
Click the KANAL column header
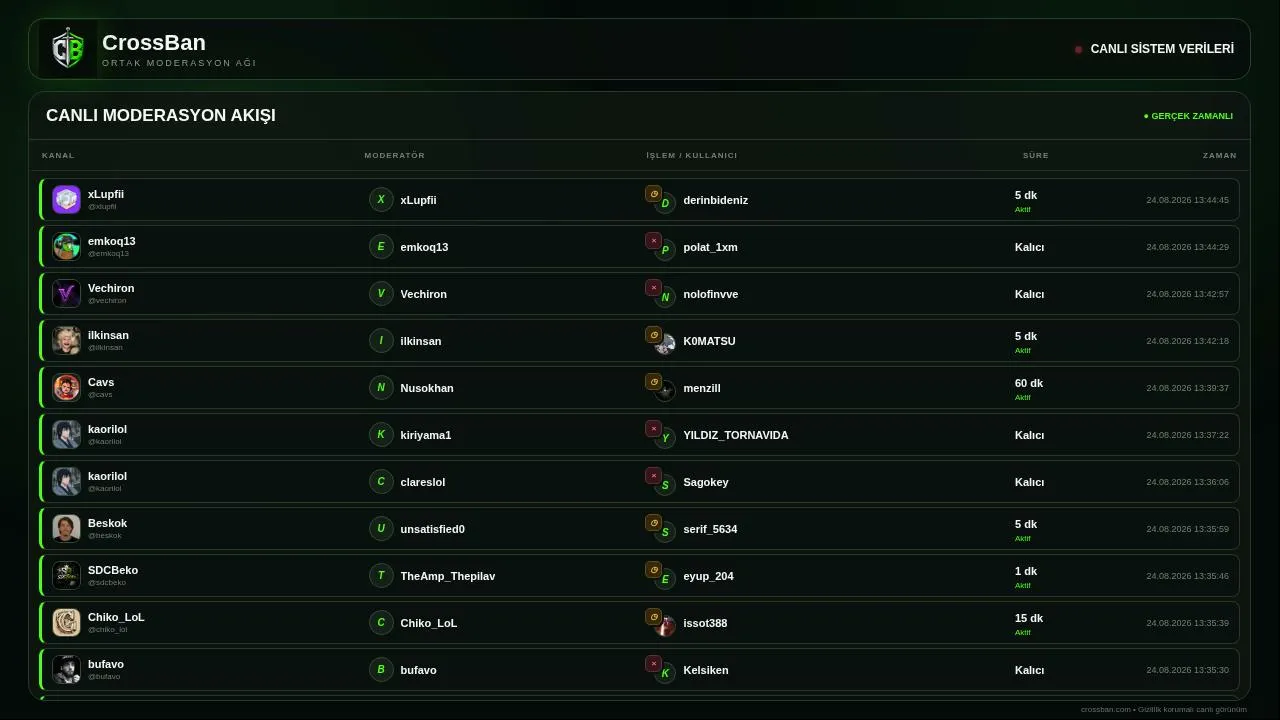(58, 155)
